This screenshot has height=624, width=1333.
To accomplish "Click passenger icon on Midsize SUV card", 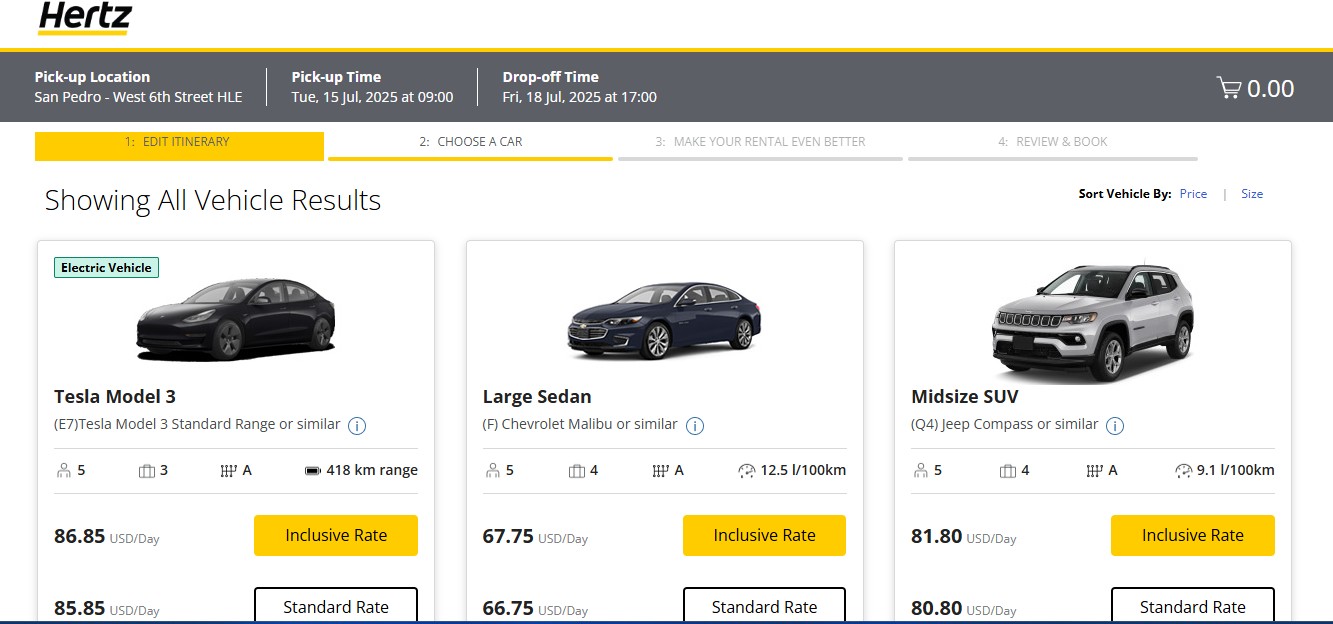I will 921,471.
